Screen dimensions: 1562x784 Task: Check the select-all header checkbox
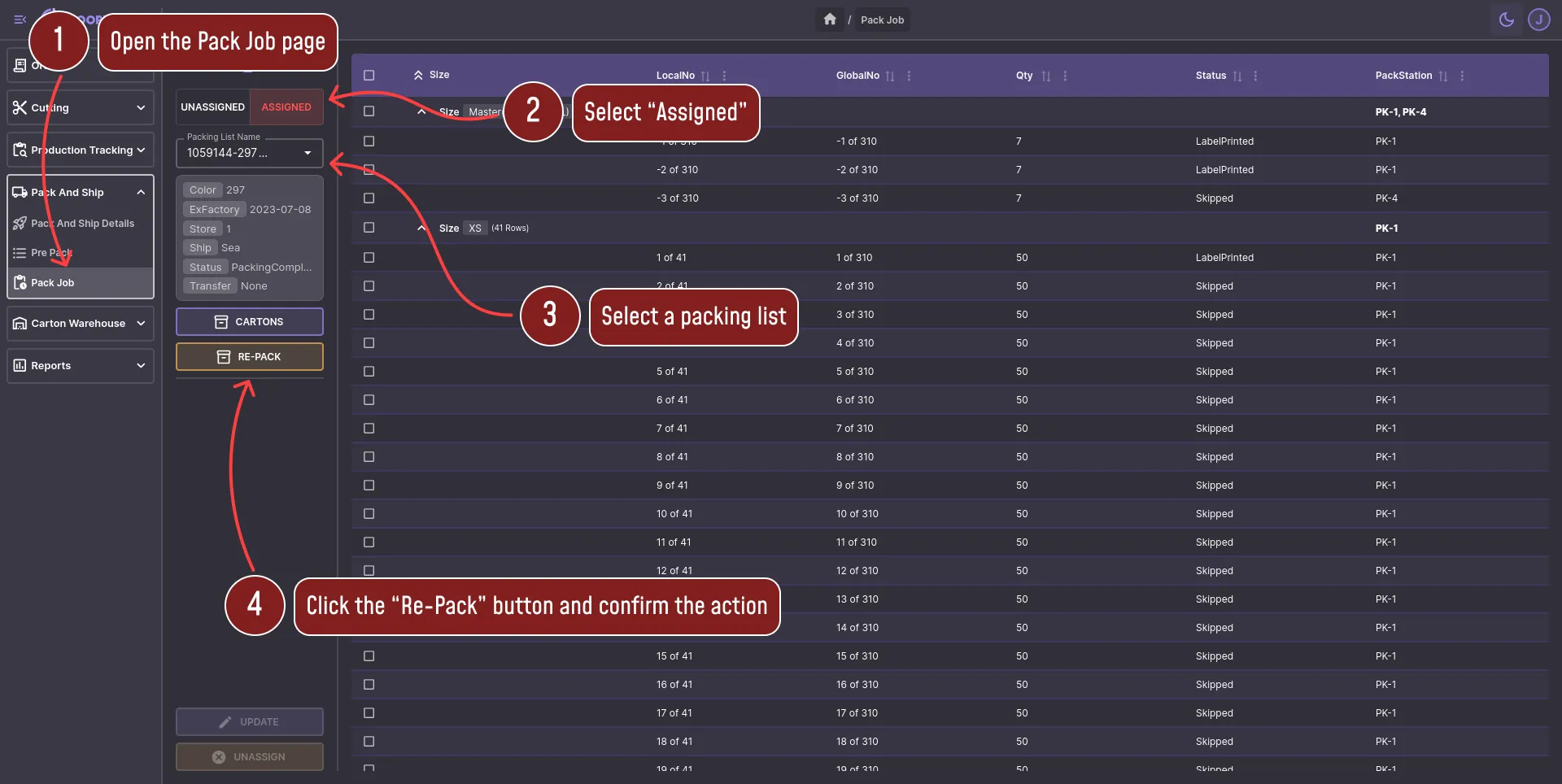pyautogui.click(x=369, y=76)
